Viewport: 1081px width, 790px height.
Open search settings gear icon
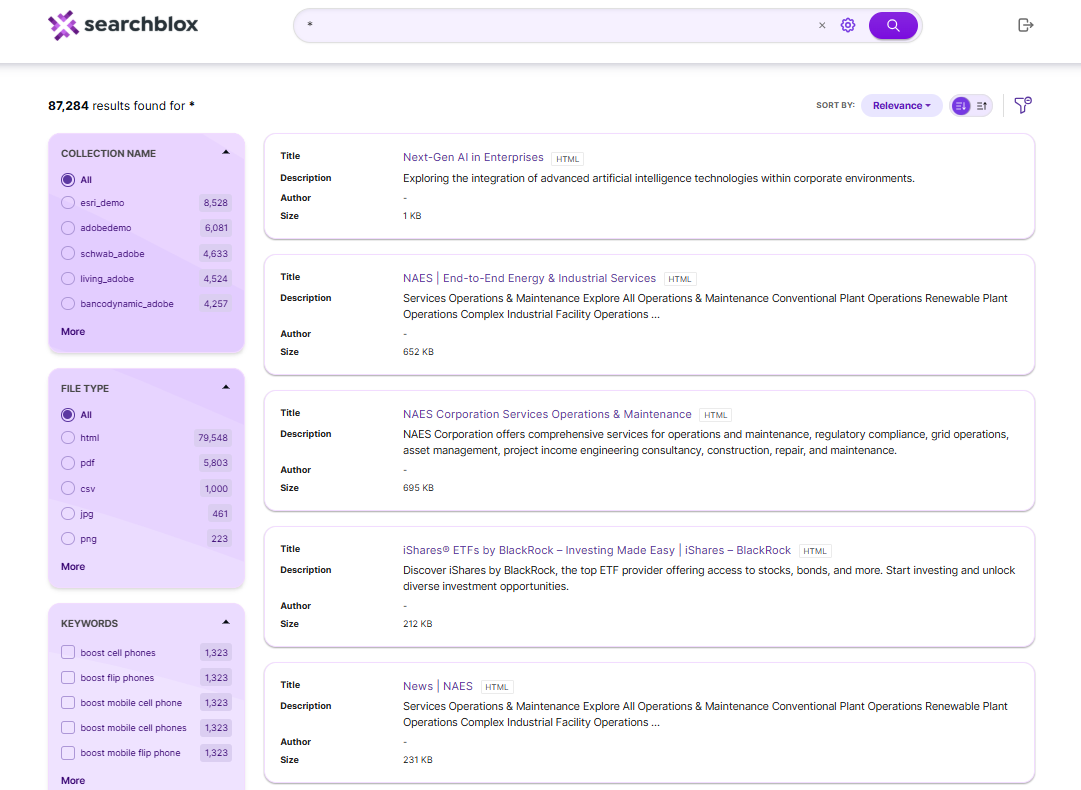[x=848, y=26]
